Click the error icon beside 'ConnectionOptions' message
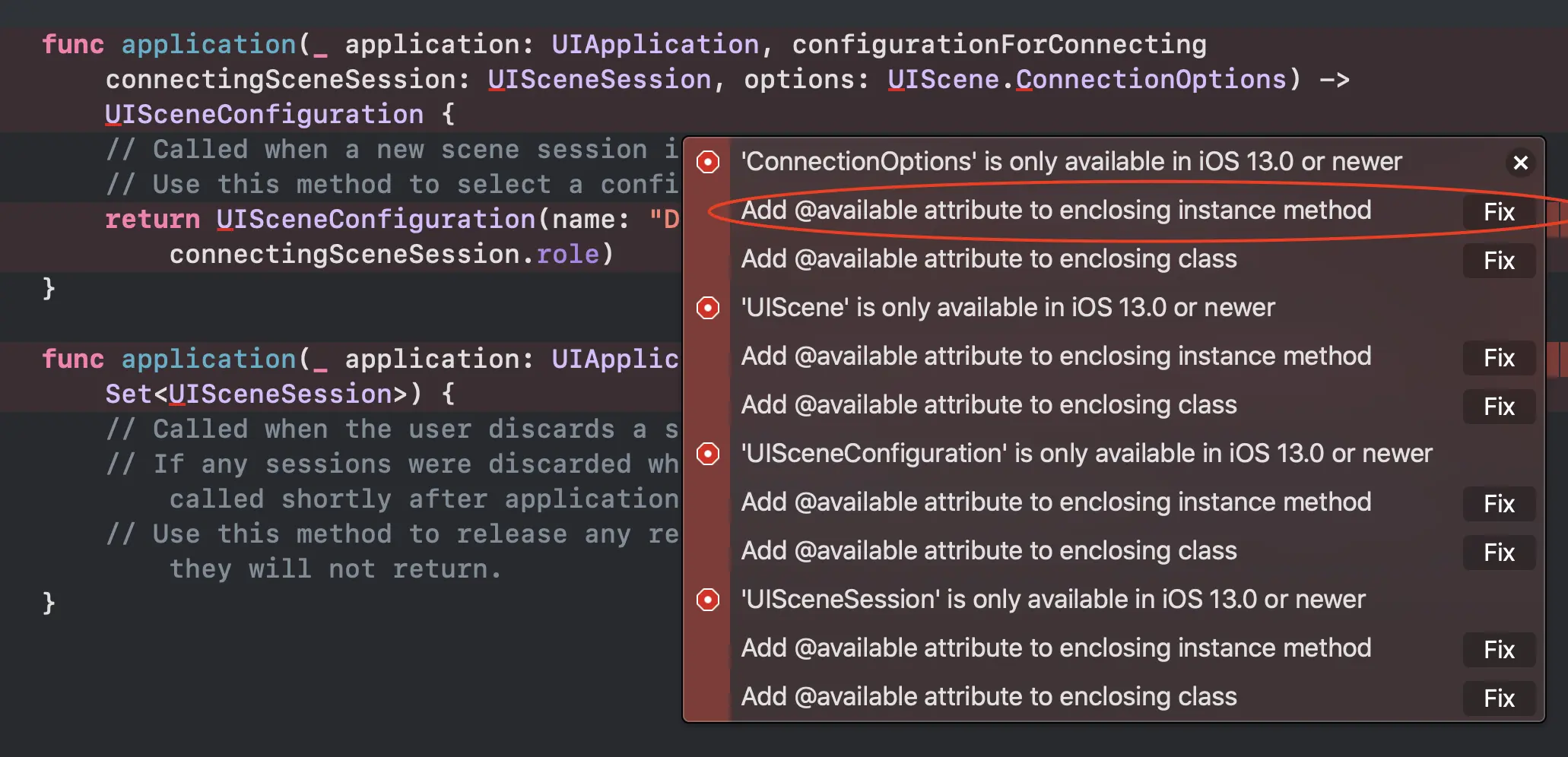 pyautogui.click(x=708, y=162)
